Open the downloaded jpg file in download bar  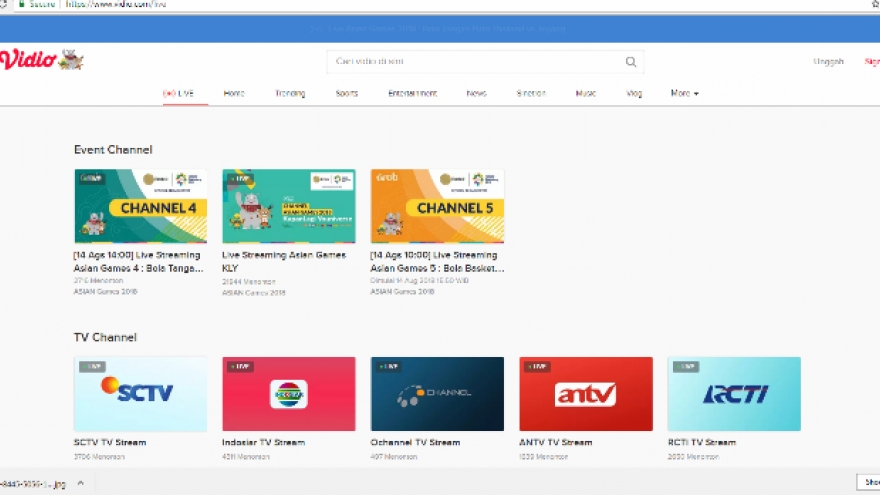tap(33, 484)
